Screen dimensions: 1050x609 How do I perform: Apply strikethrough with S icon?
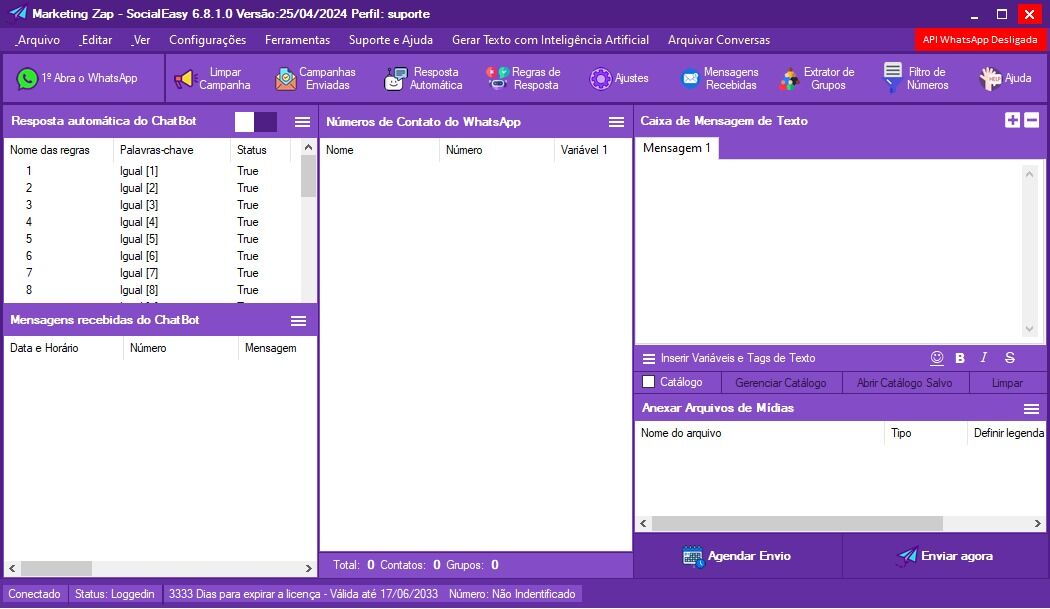tap(1009, 358)
